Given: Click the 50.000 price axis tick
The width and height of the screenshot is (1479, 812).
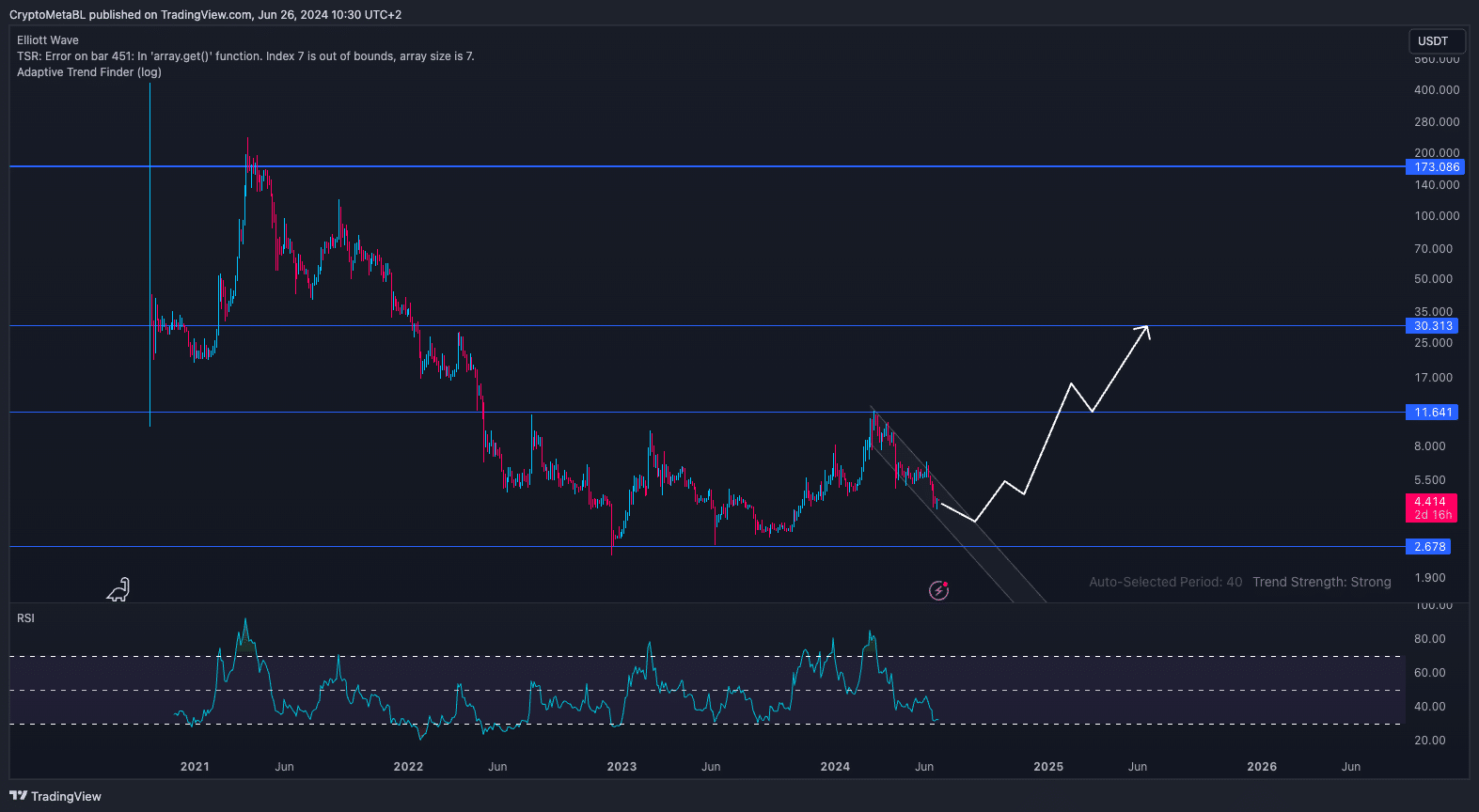Looking at the screenshot, I should point(1433,279).
